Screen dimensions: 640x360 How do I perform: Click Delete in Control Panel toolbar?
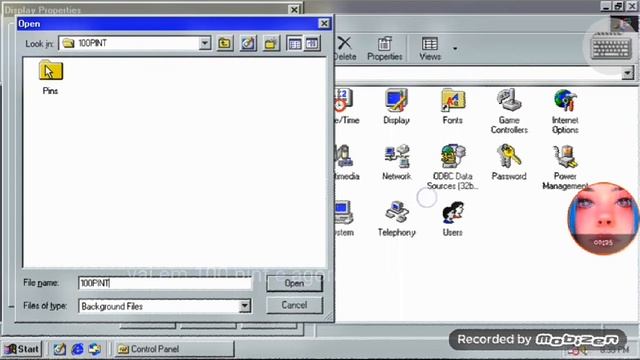[345, 49]
